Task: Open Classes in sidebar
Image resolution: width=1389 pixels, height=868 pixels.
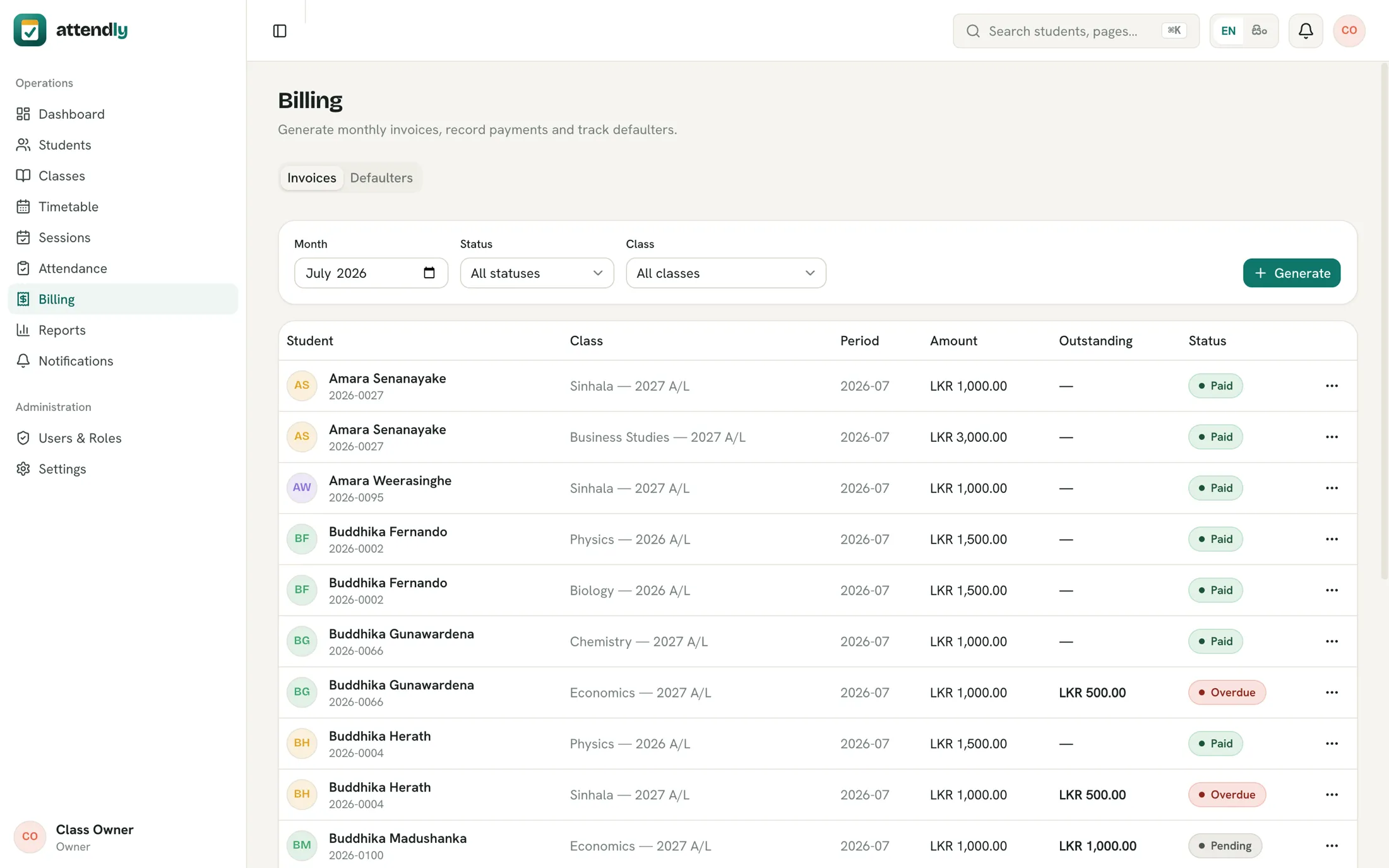Action: [x=123, y=175]
